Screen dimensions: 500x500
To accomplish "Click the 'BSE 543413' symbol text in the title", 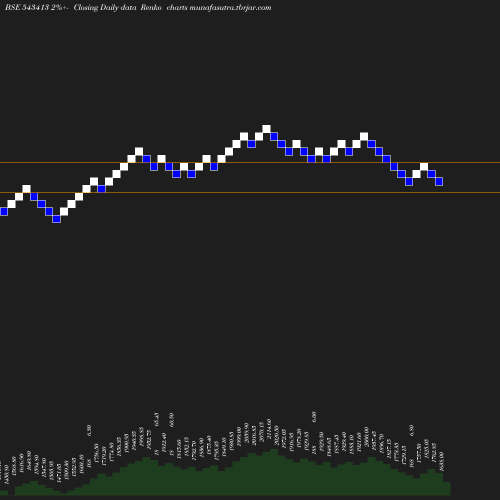I will (x=27, y=8).
